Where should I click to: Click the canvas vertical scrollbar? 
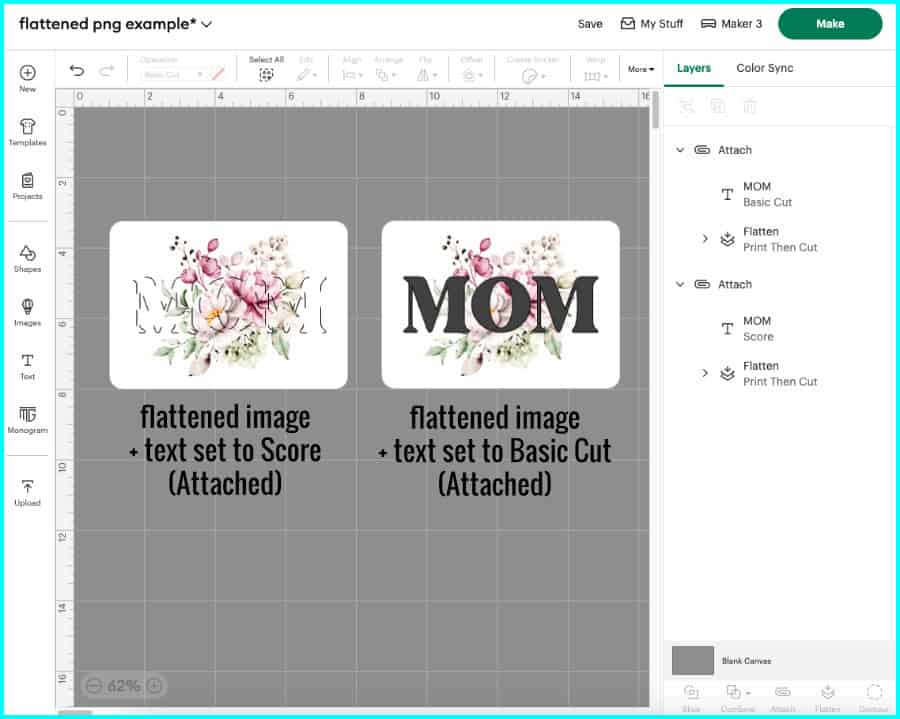[656, 109]
